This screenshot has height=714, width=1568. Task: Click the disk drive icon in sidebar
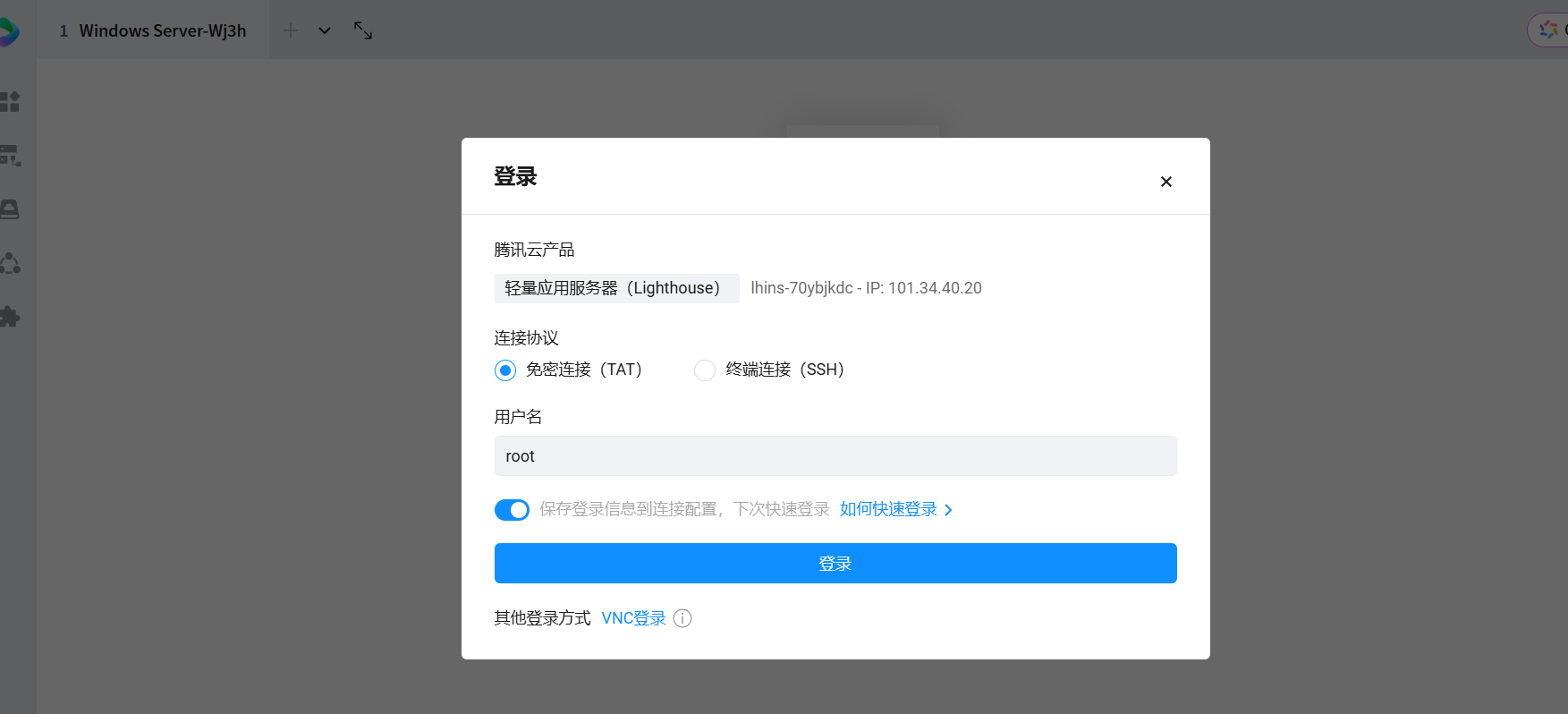click(10, 209)
